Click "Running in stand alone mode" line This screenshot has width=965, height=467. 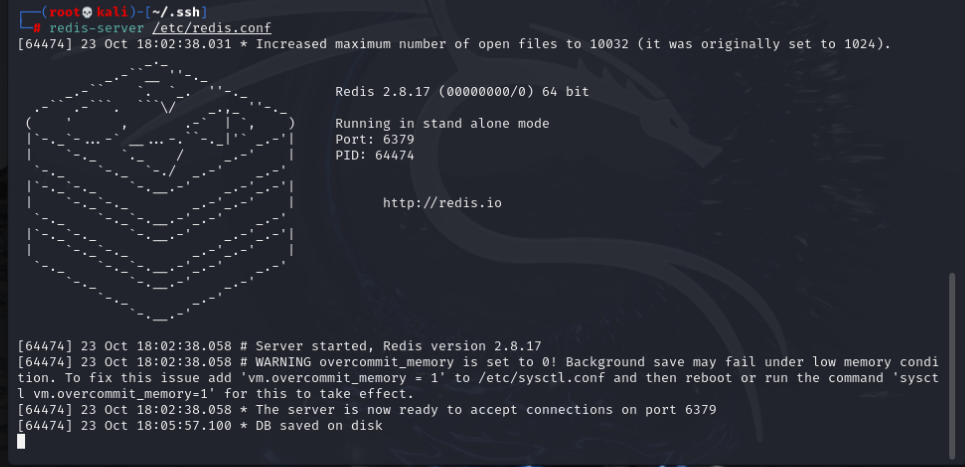[442, 124]
